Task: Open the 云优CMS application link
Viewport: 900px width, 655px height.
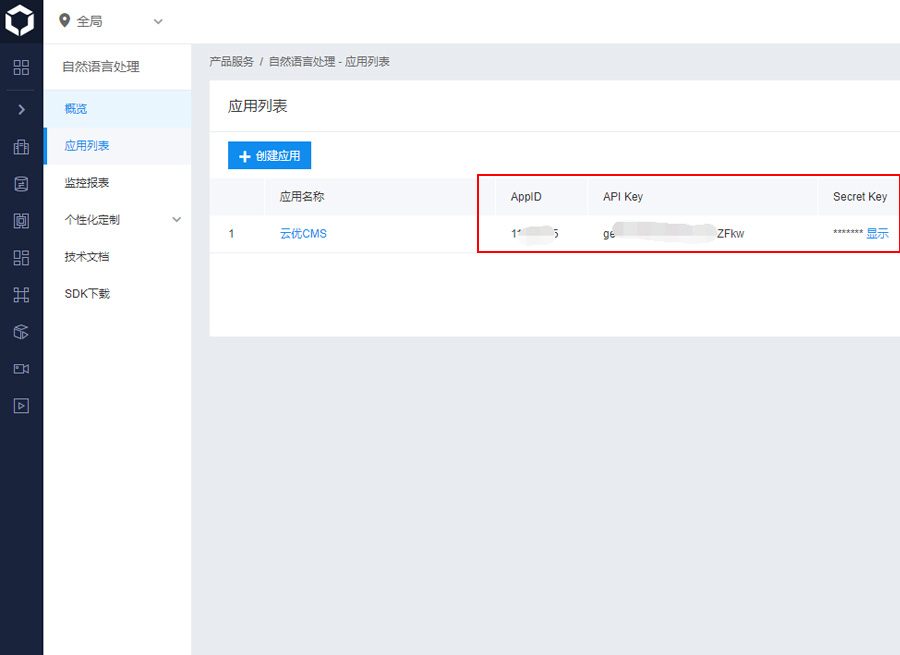Action: tap(303, 234)
